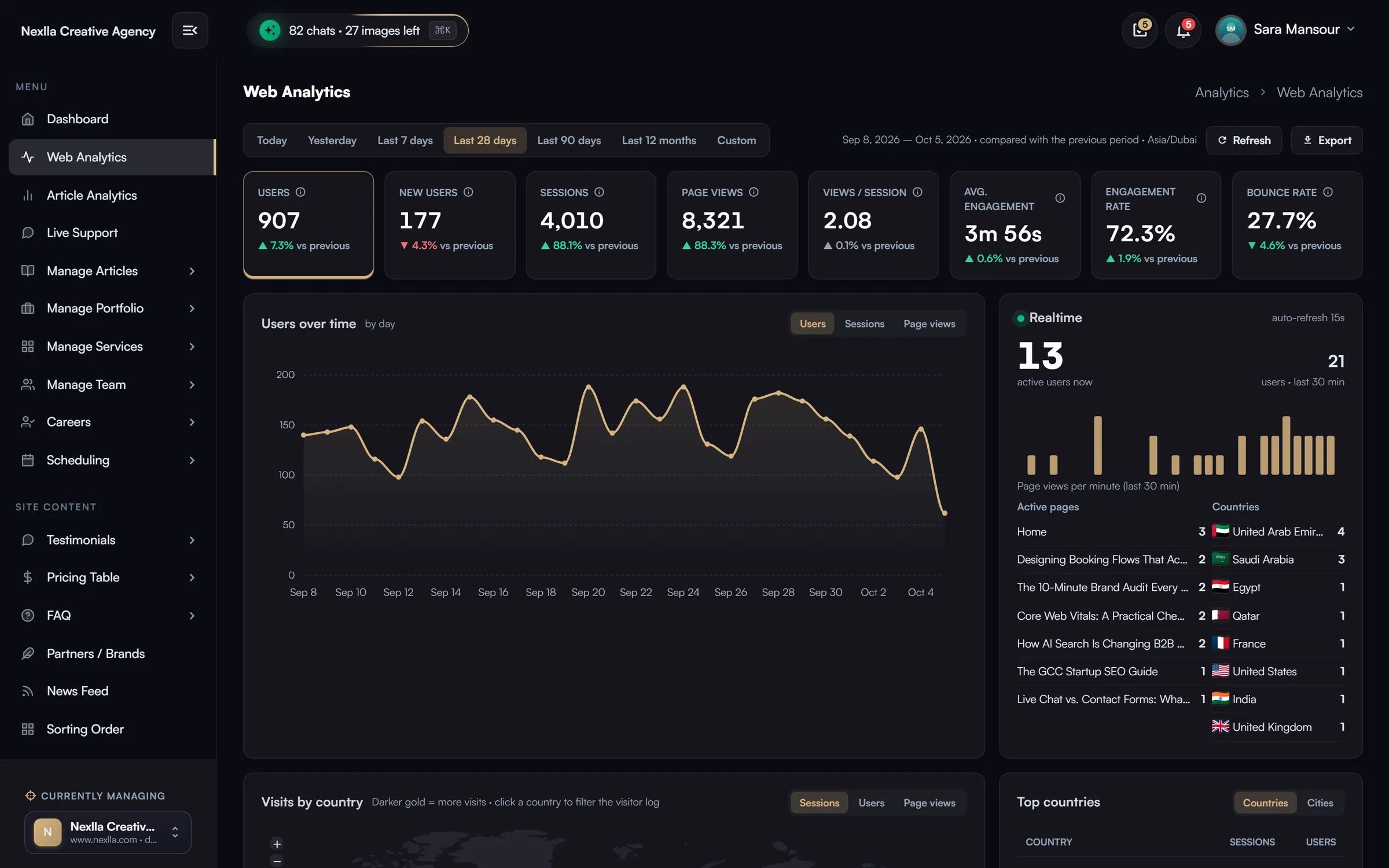The image size is (1389, 868).
Task: Click the second bar in the page views chart
Action: click(1053, 465)
